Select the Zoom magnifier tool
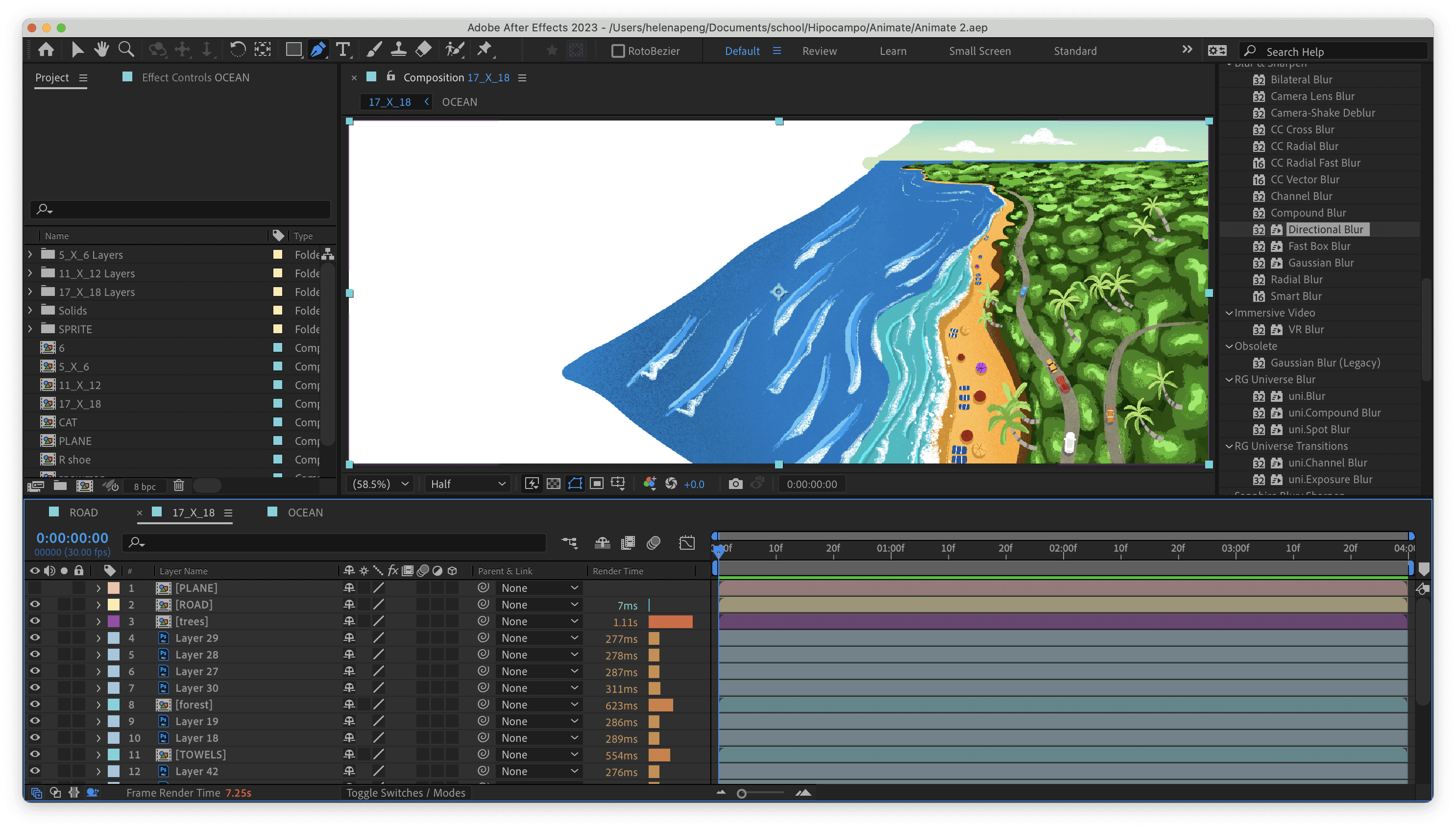 tap(126, 50)
